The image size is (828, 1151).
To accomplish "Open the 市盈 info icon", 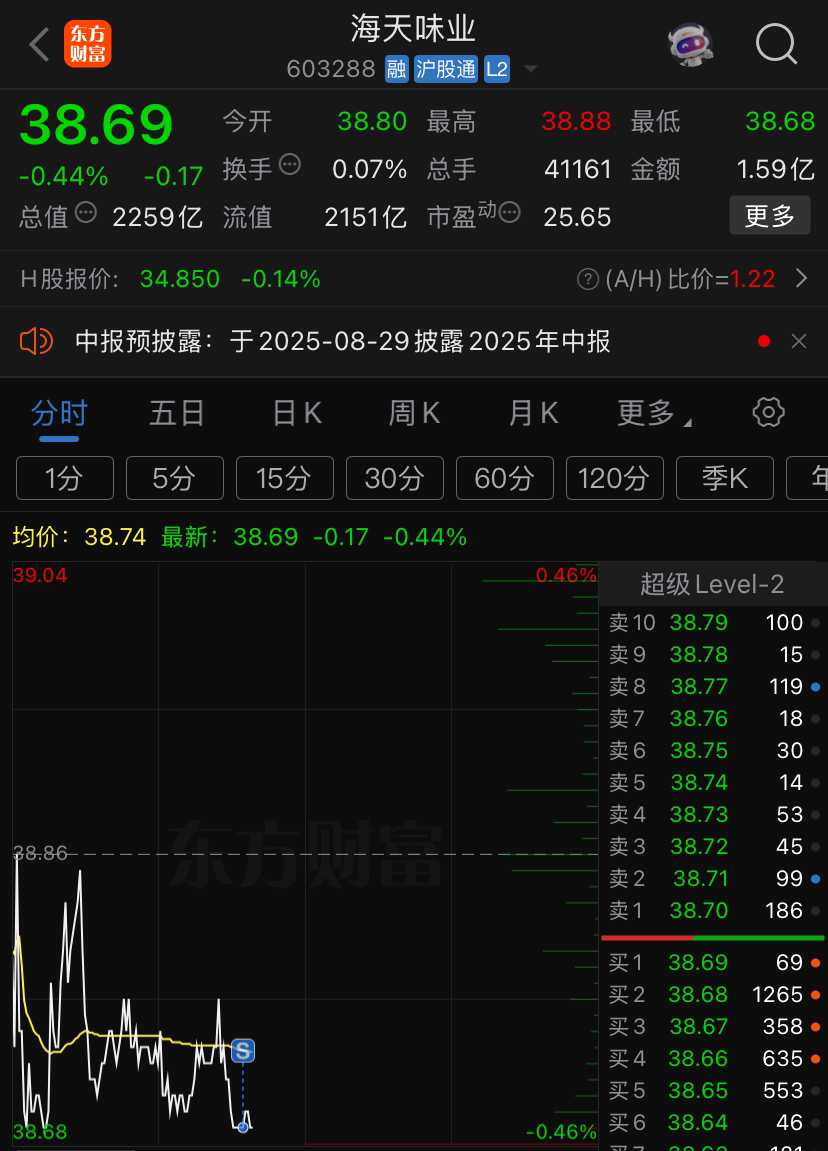I will point(509,213).
